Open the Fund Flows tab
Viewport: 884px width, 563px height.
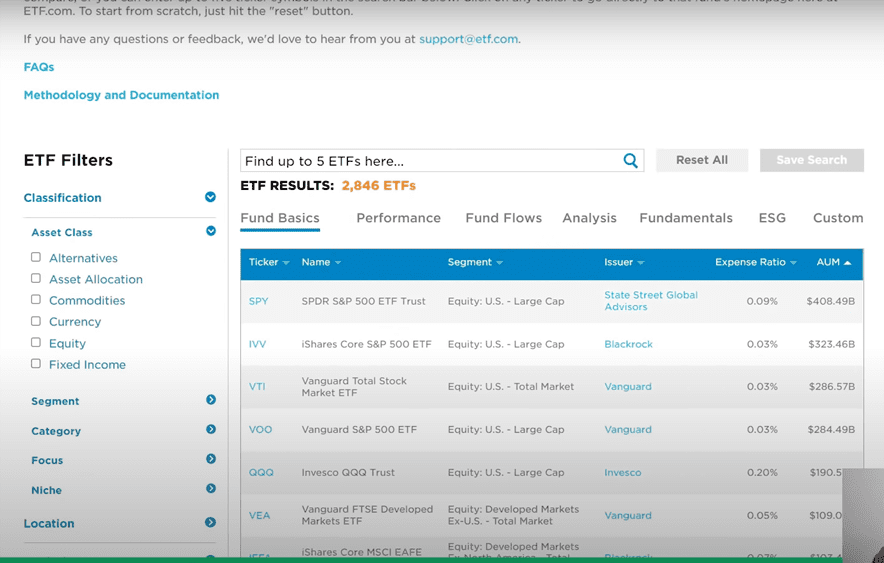[503, 218]
